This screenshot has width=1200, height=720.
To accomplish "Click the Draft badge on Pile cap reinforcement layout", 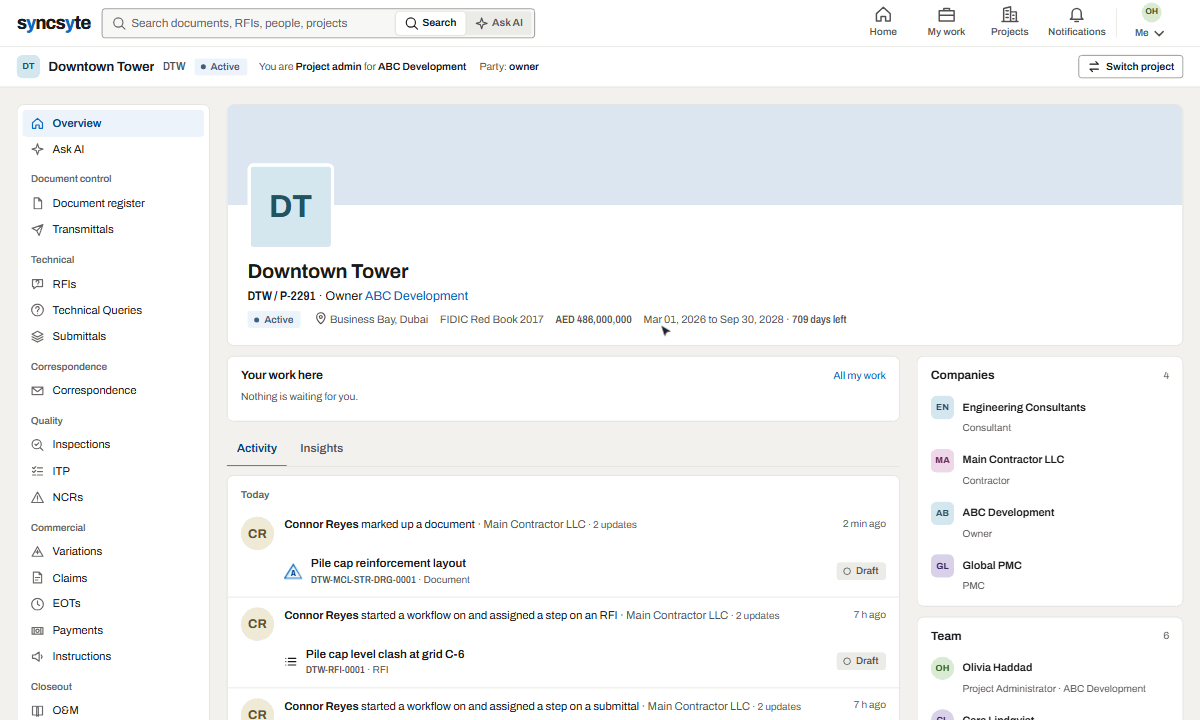I will 861,571.
